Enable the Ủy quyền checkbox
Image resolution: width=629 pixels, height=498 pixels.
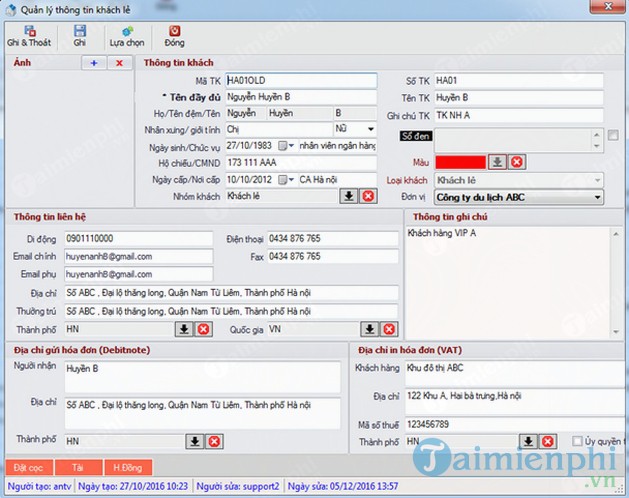coord(577,441)
